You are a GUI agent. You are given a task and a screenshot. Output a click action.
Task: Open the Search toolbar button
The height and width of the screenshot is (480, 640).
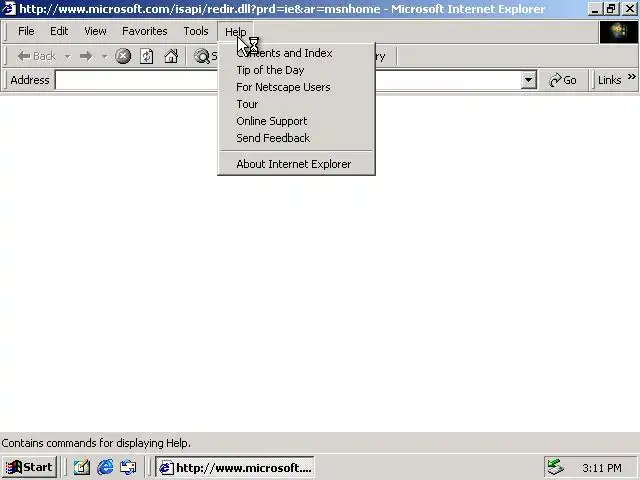pyautogui.click(x=205, y=56)
